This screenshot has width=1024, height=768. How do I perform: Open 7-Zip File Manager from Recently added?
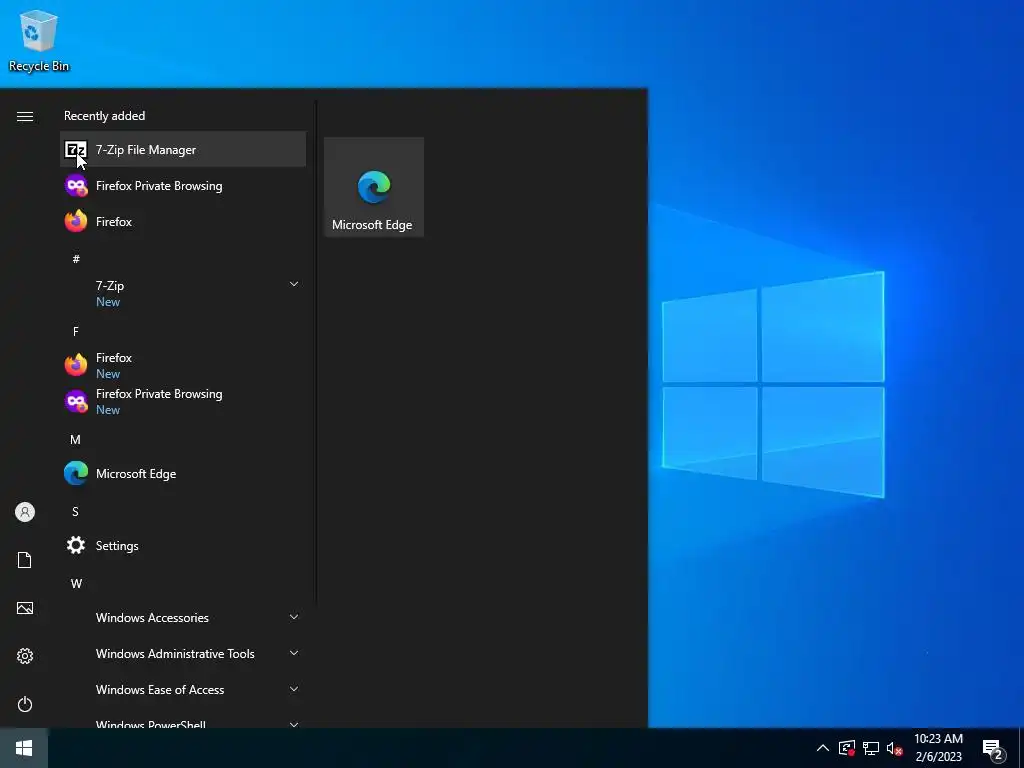click(x=183, y=150)
